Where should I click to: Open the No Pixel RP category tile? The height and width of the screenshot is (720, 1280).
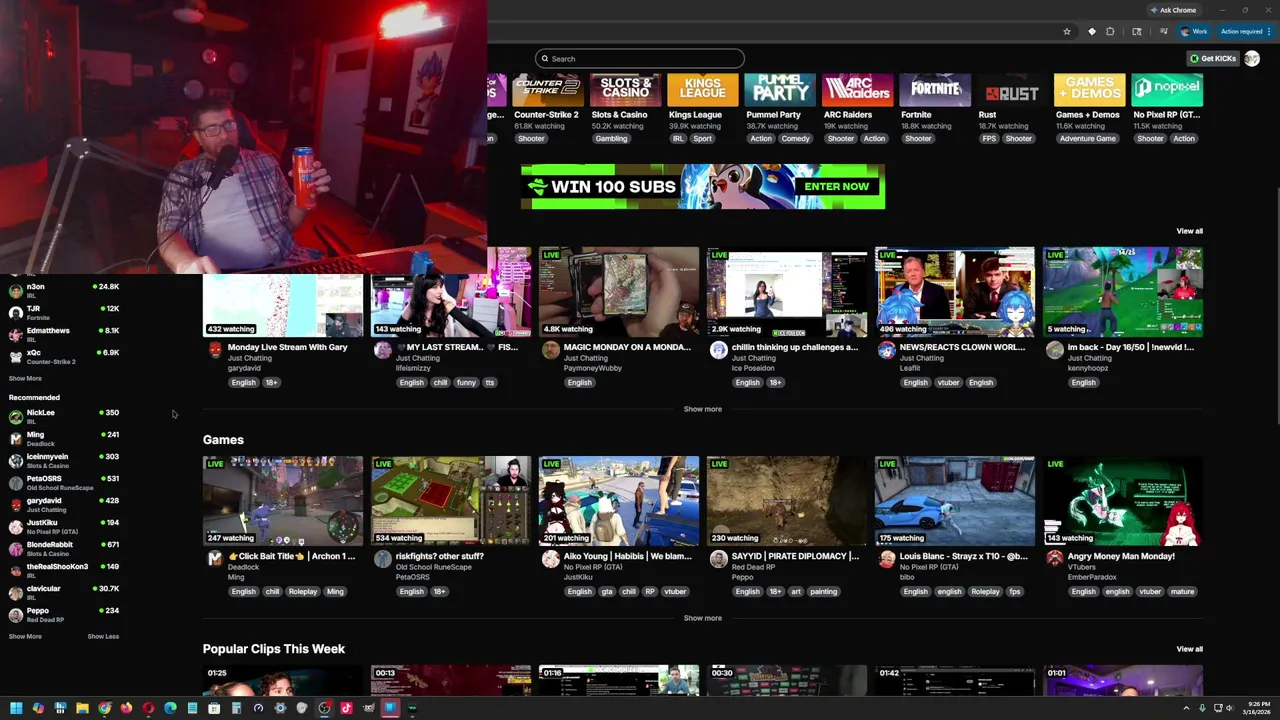(1167, 90)
